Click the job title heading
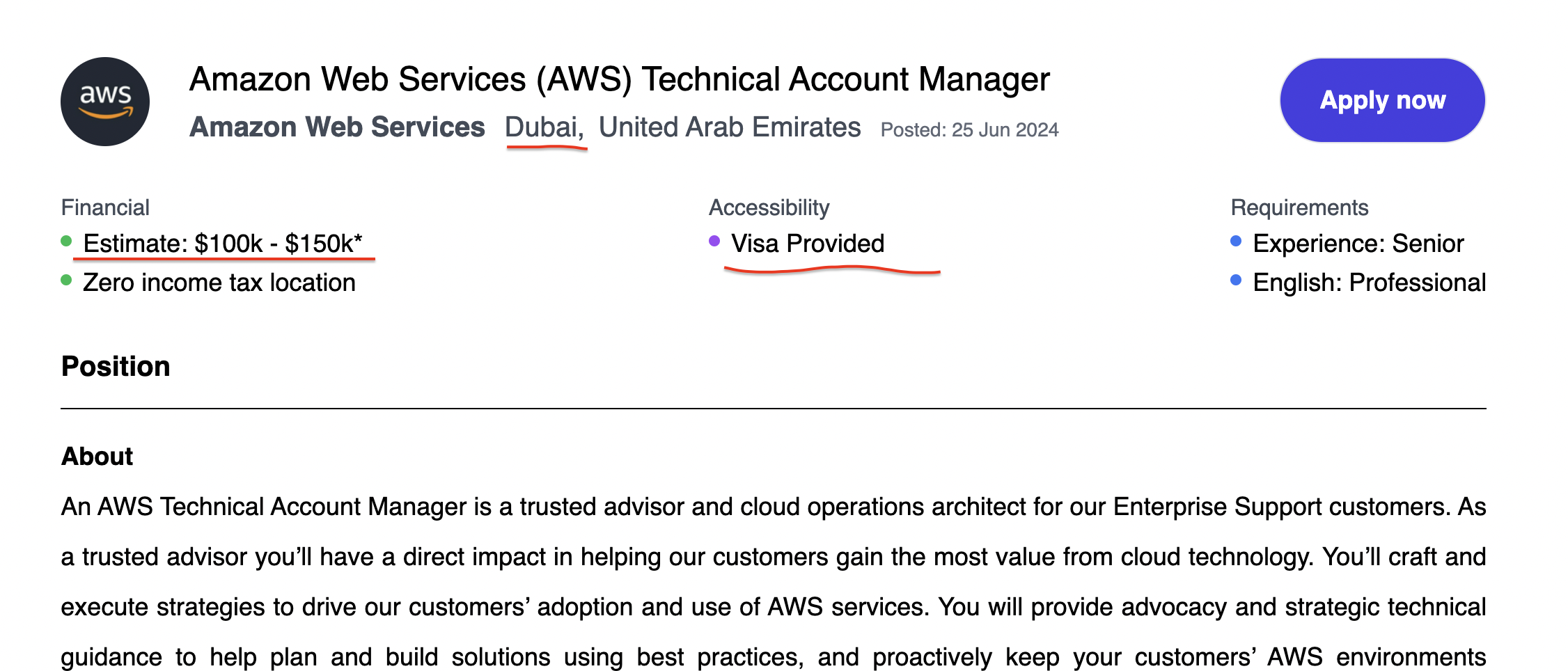 (620, 79)
